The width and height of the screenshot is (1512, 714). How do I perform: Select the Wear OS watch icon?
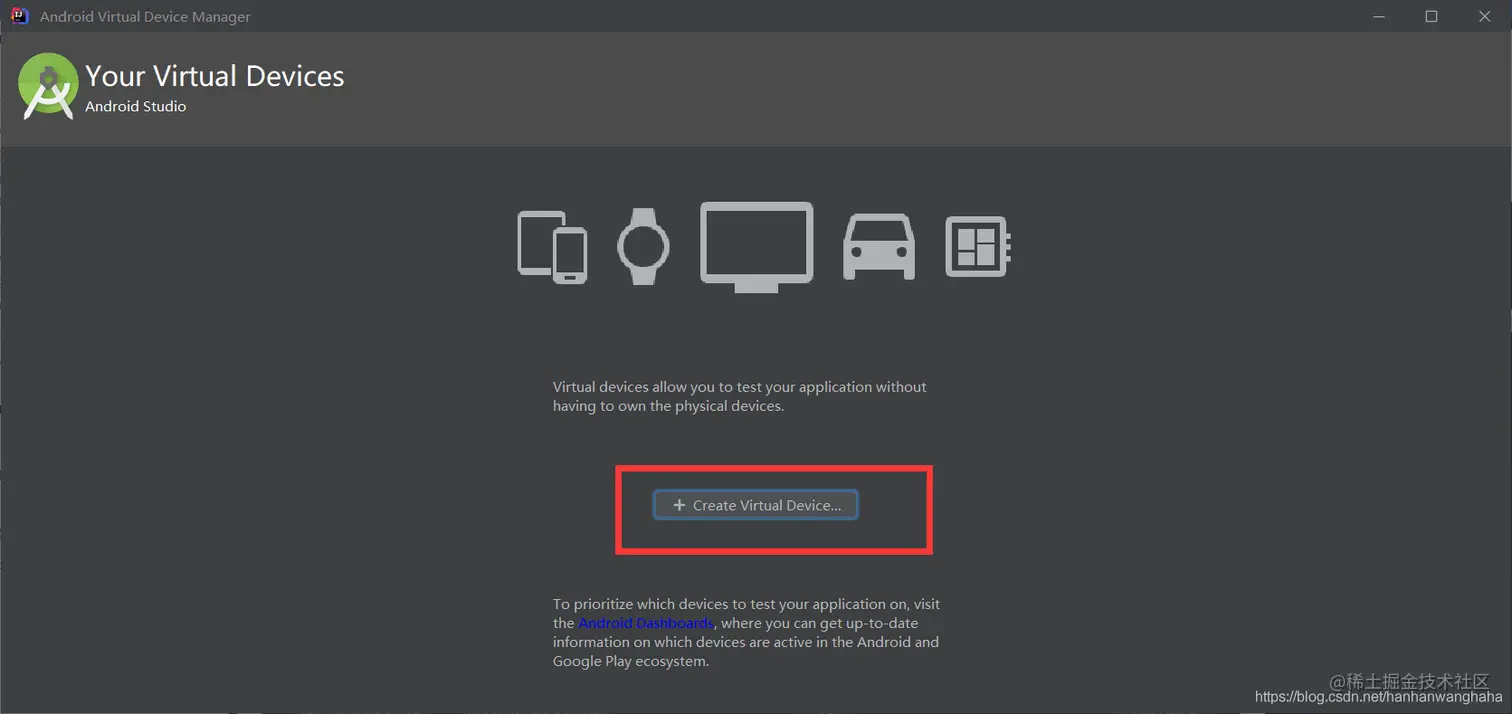(643, 246)
